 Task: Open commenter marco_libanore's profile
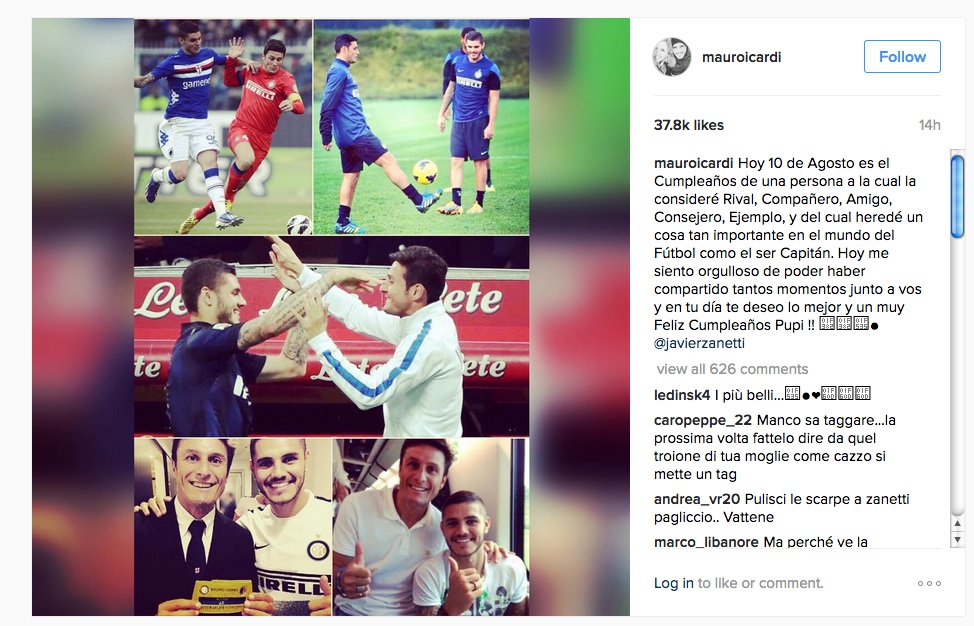(x=706, y=542)
